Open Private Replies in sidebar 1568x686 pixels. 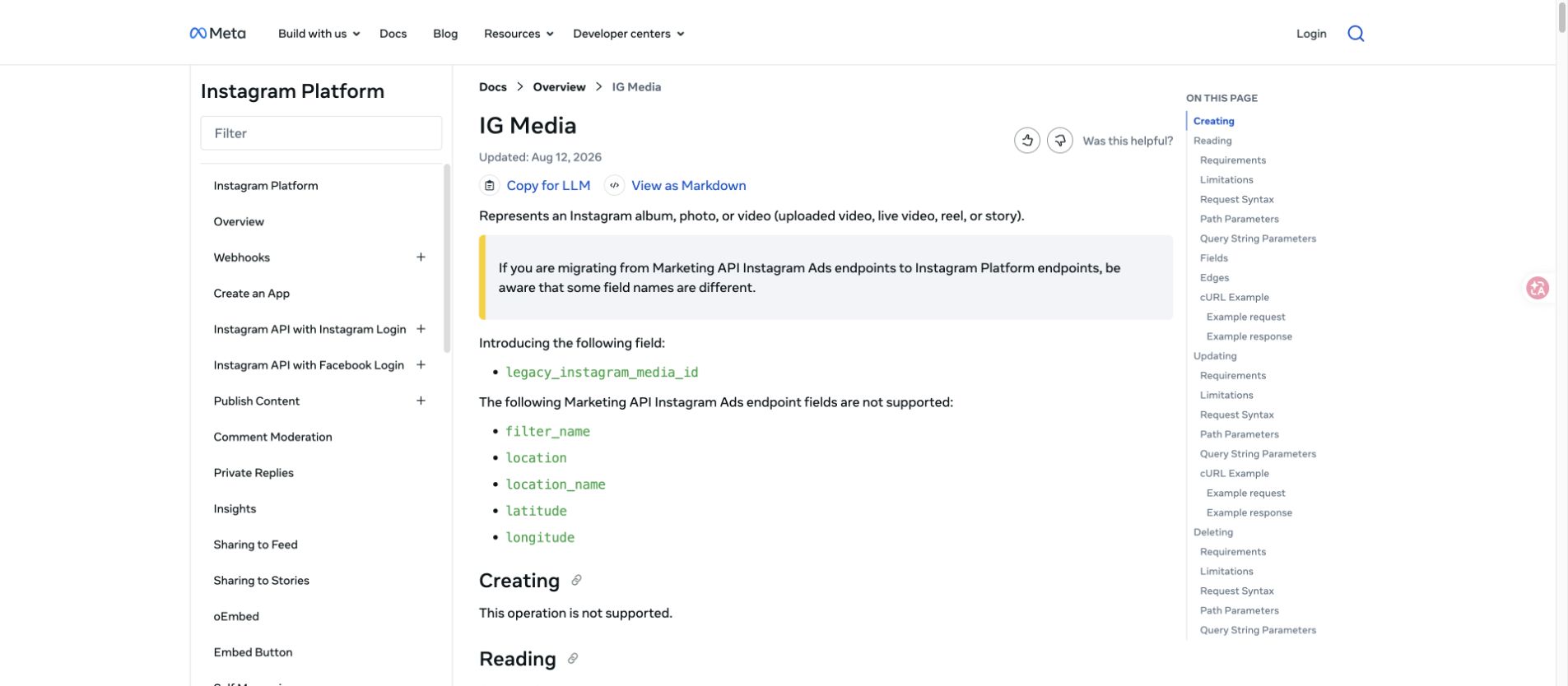pos(254,472)
